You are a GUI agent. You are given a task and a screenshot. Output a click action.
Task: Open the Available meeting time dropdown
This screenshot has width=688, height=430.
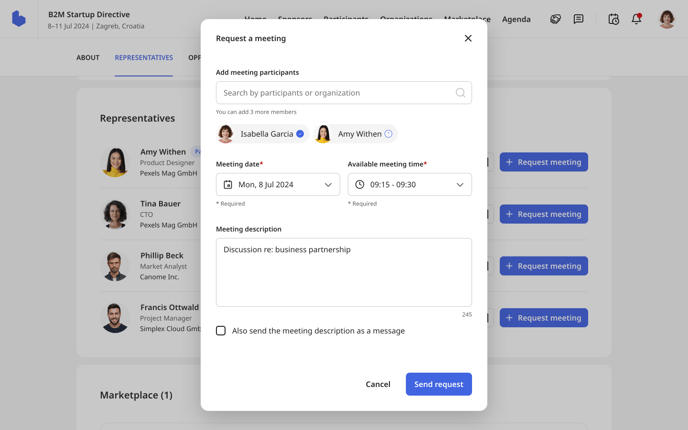(x=409, y=184)
